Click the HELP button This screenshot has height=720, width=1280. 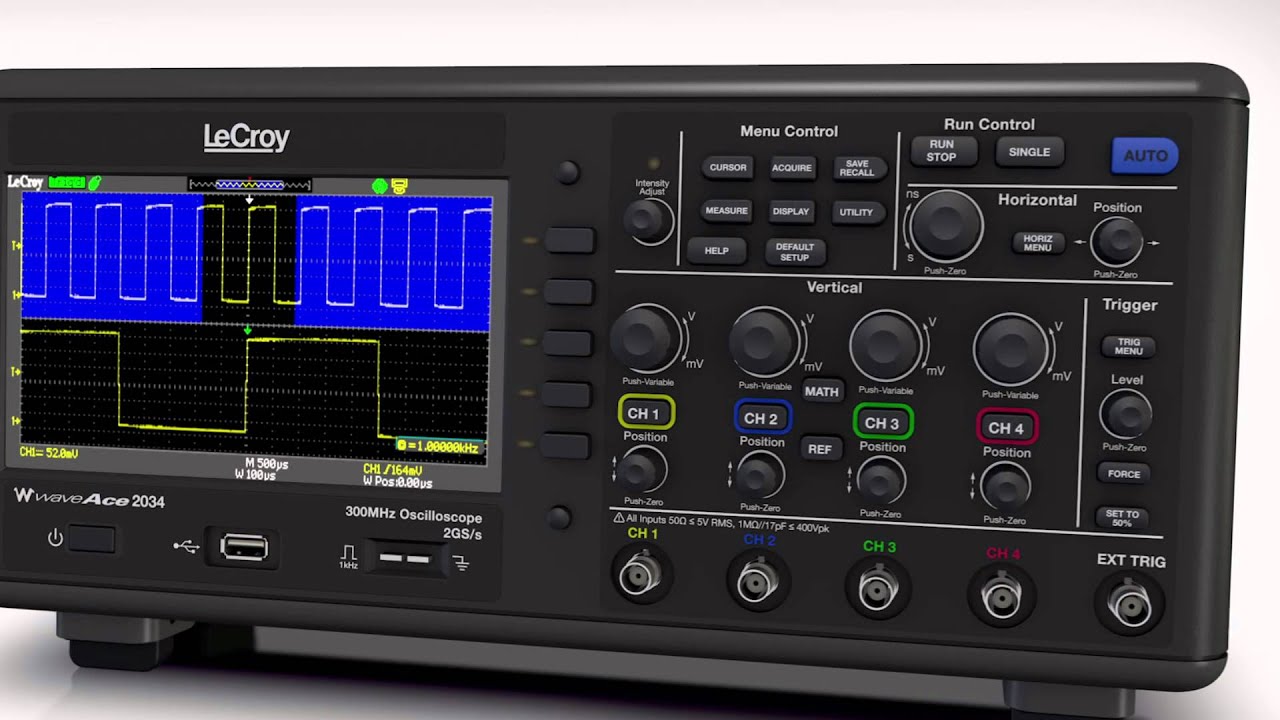tap(716, 250)
